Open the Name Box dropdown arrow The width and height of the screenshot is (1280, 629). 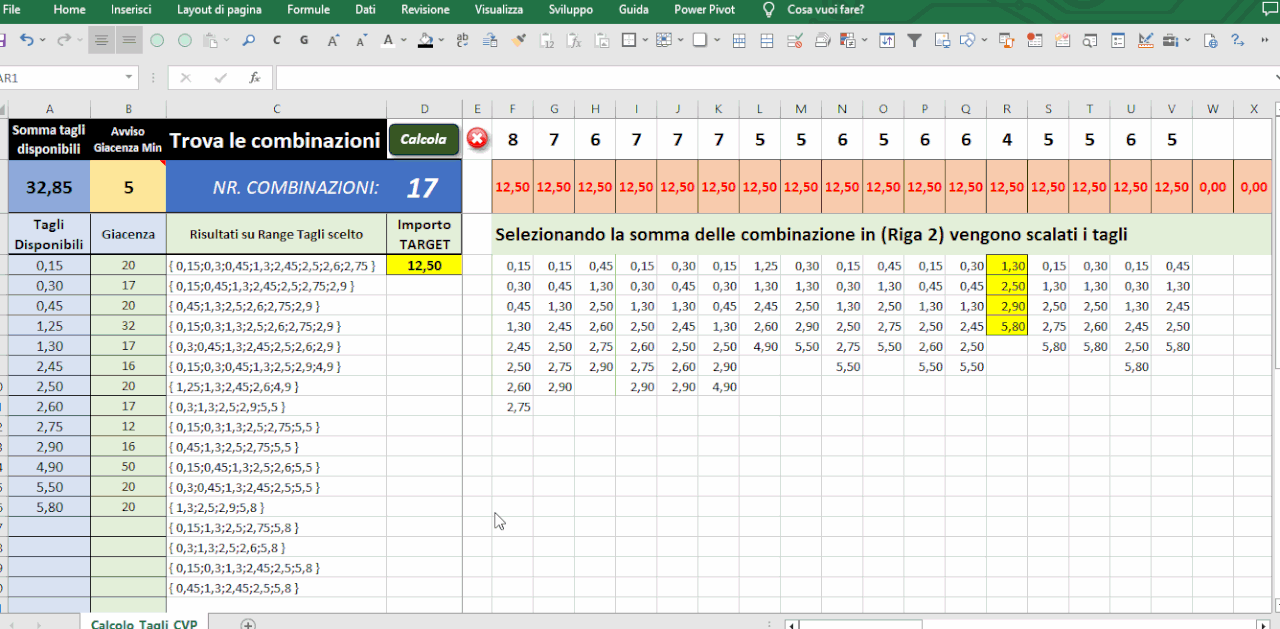tap(129, 78)
